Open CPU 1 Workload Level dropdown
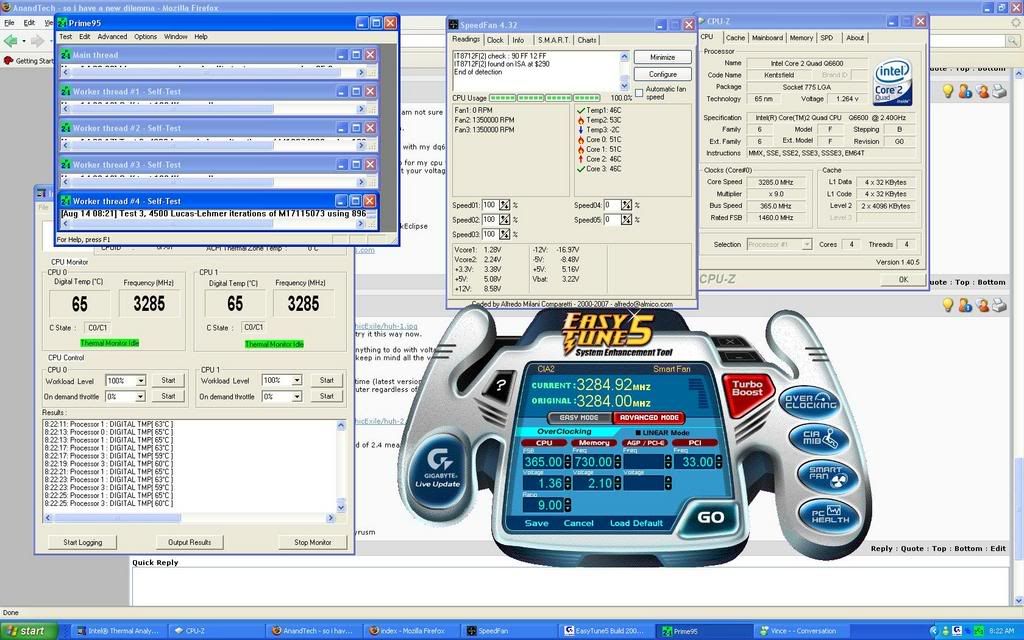This screenshot has width=1024, height=640. [x=296, y=380]
